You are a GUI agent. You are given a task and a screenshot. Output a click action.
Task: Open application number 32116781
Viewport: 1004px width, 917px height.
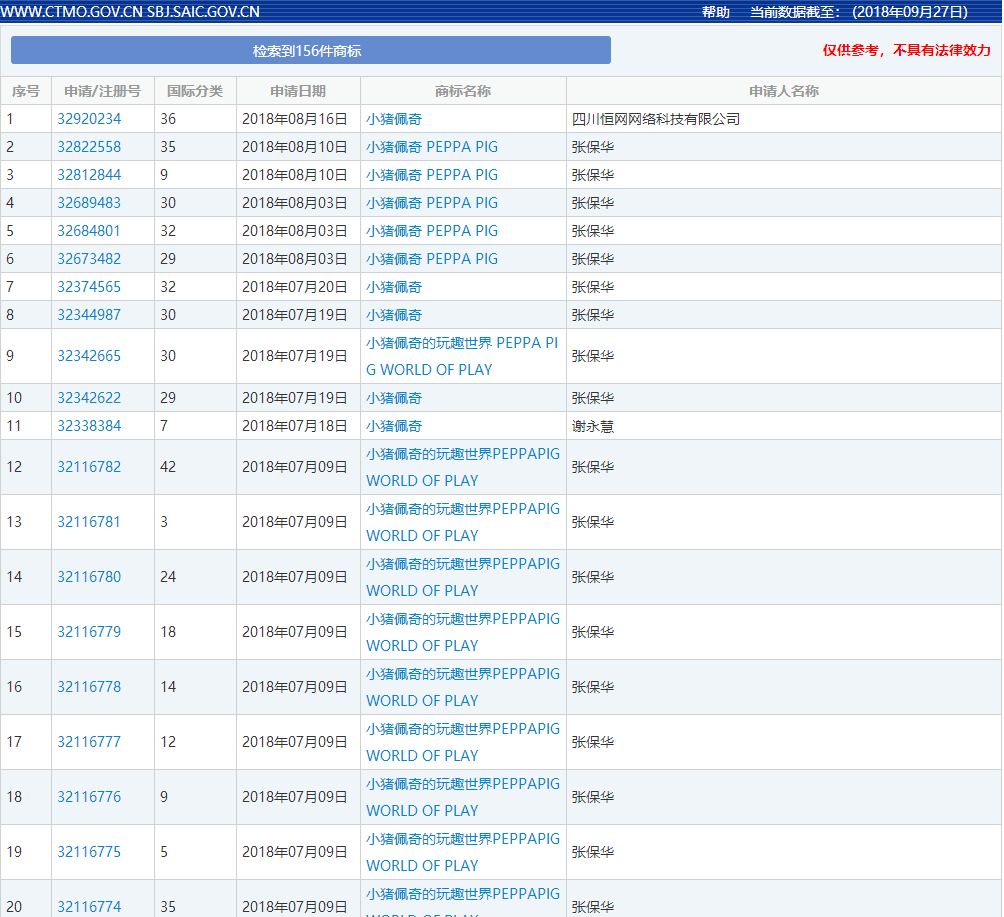(89, 522)
